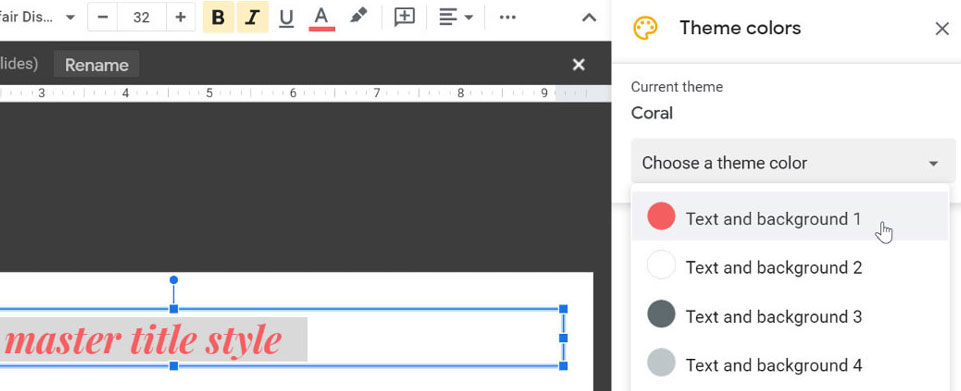This screenshot has height=391, width=961.
Task: Open the highlight color pen tool
Action: pos(359,16)
